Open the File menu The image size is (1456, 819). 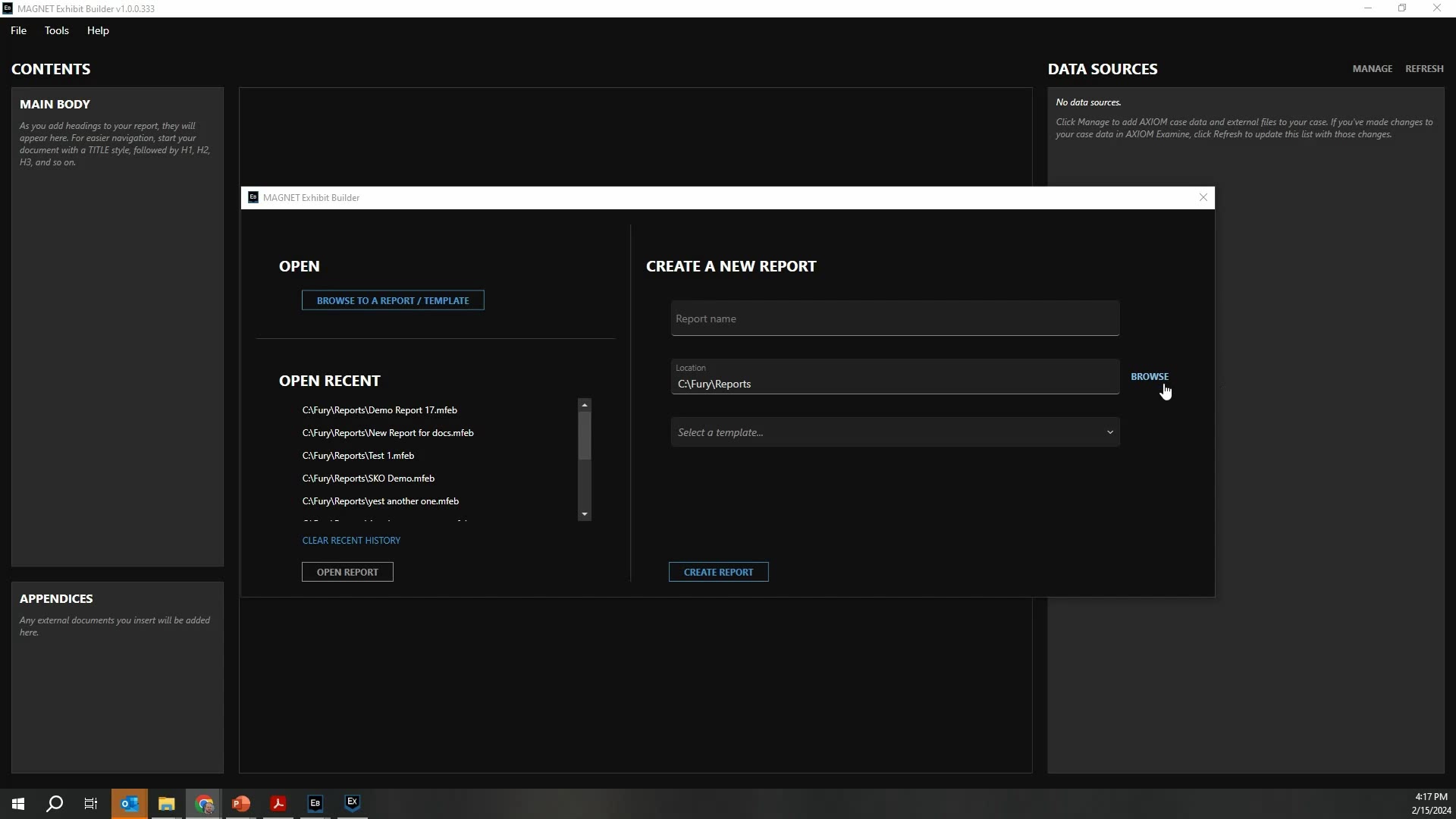(x=18, y=30)
